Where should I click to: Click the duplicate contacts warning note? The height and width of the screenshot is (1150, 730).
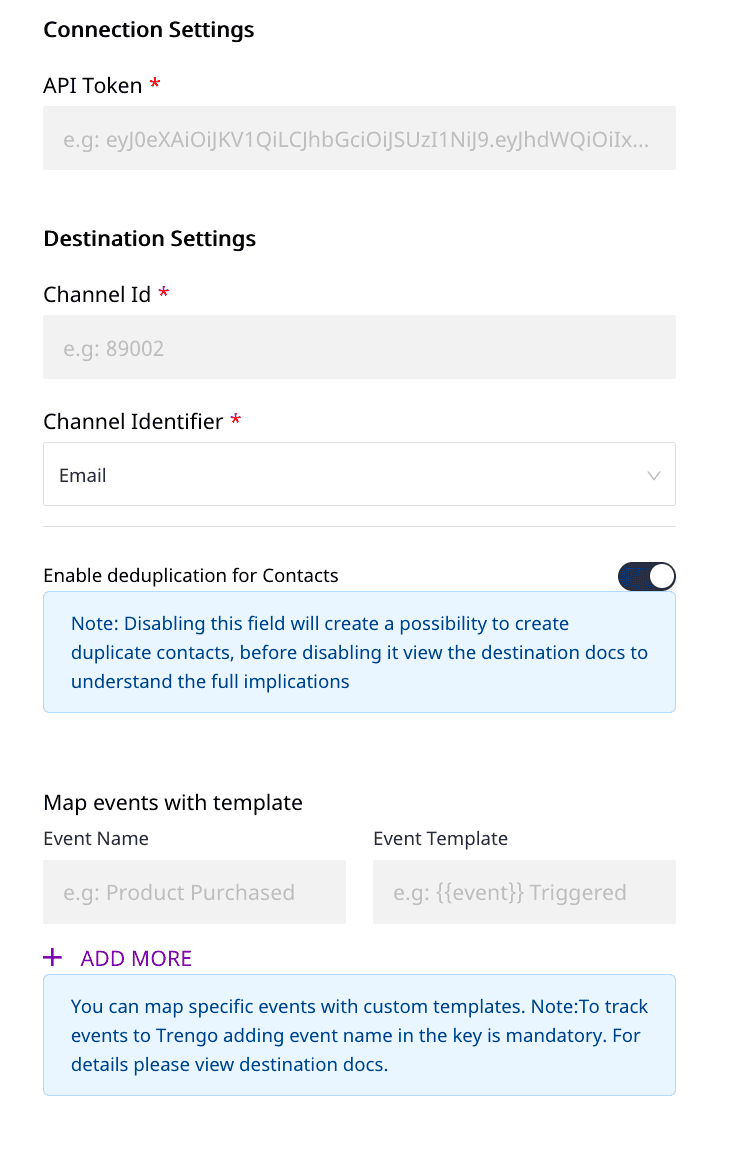pos(359,652)
